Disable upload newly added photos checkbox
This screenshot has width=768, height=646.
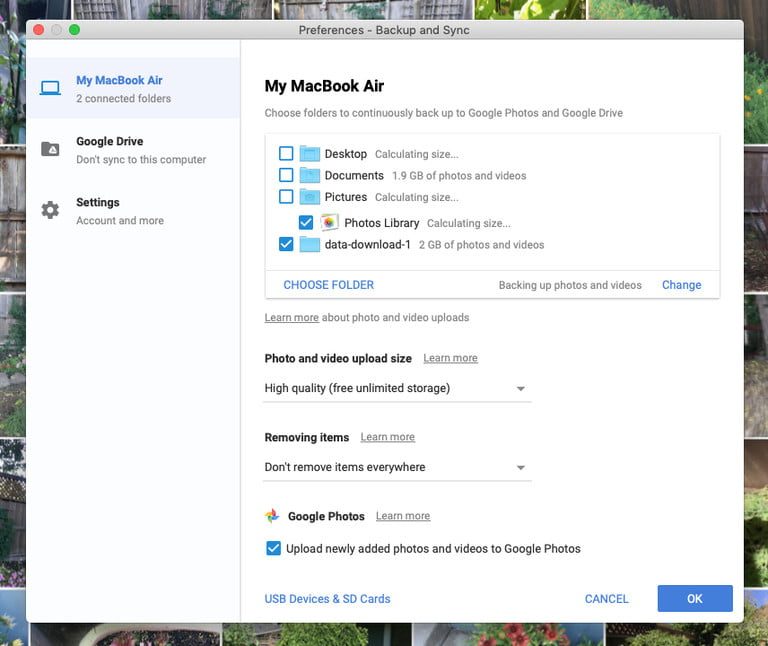click(273, 548)
